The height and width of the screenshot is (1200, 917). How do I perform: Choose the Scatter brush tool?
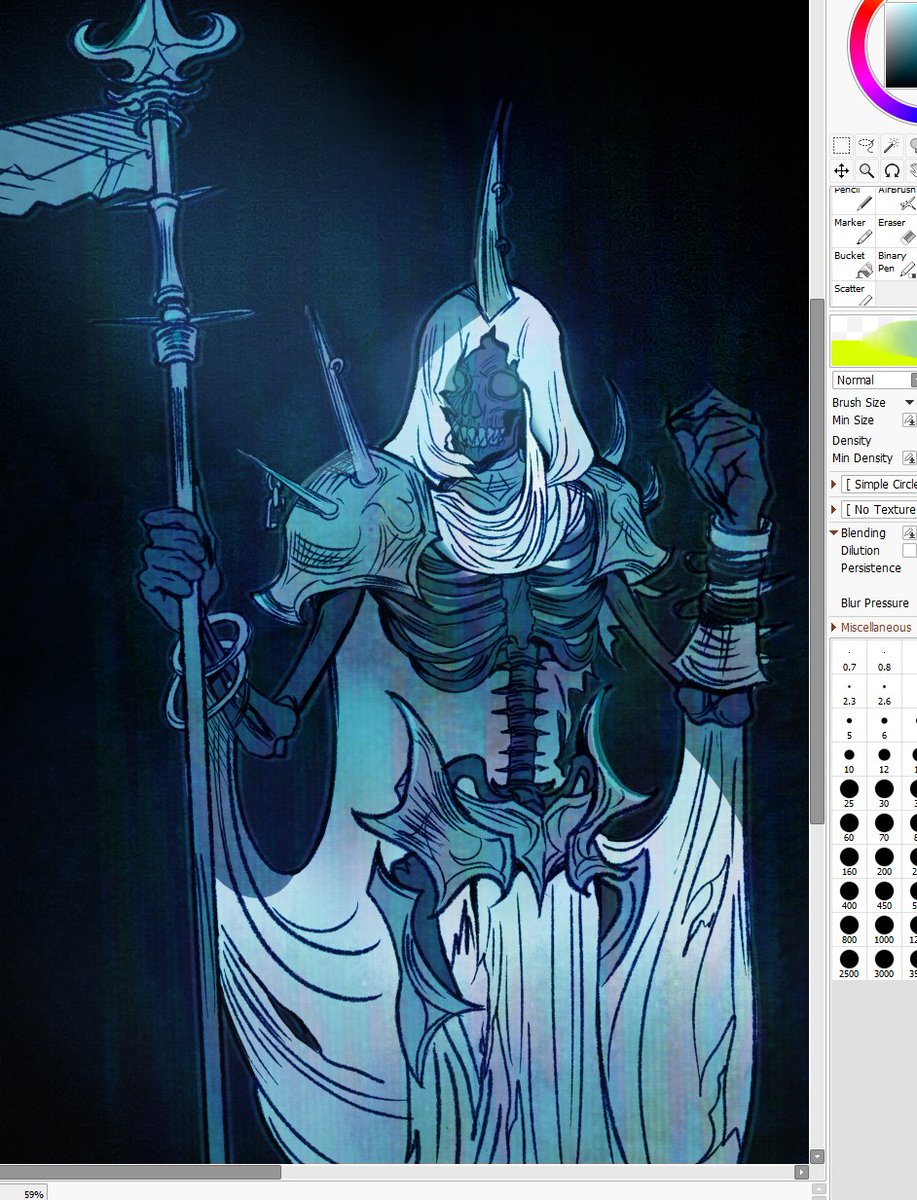[x=853, y=295]
